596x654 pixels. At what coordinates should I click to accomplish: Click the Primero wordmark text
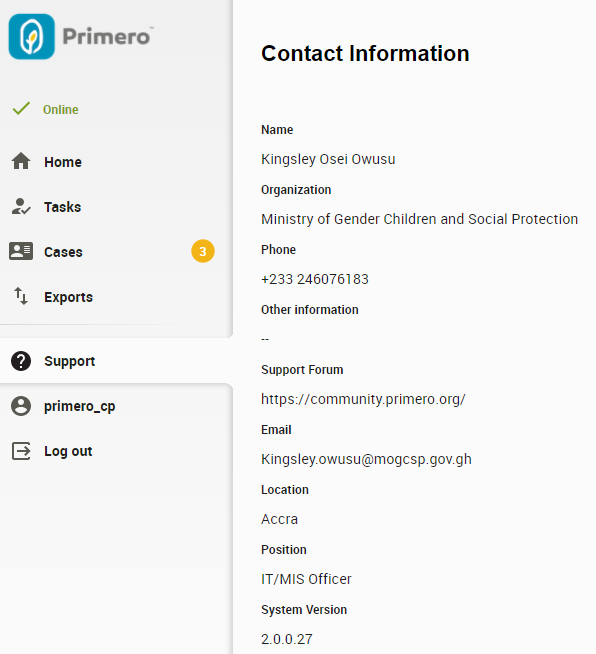click(x=106, y=36)
